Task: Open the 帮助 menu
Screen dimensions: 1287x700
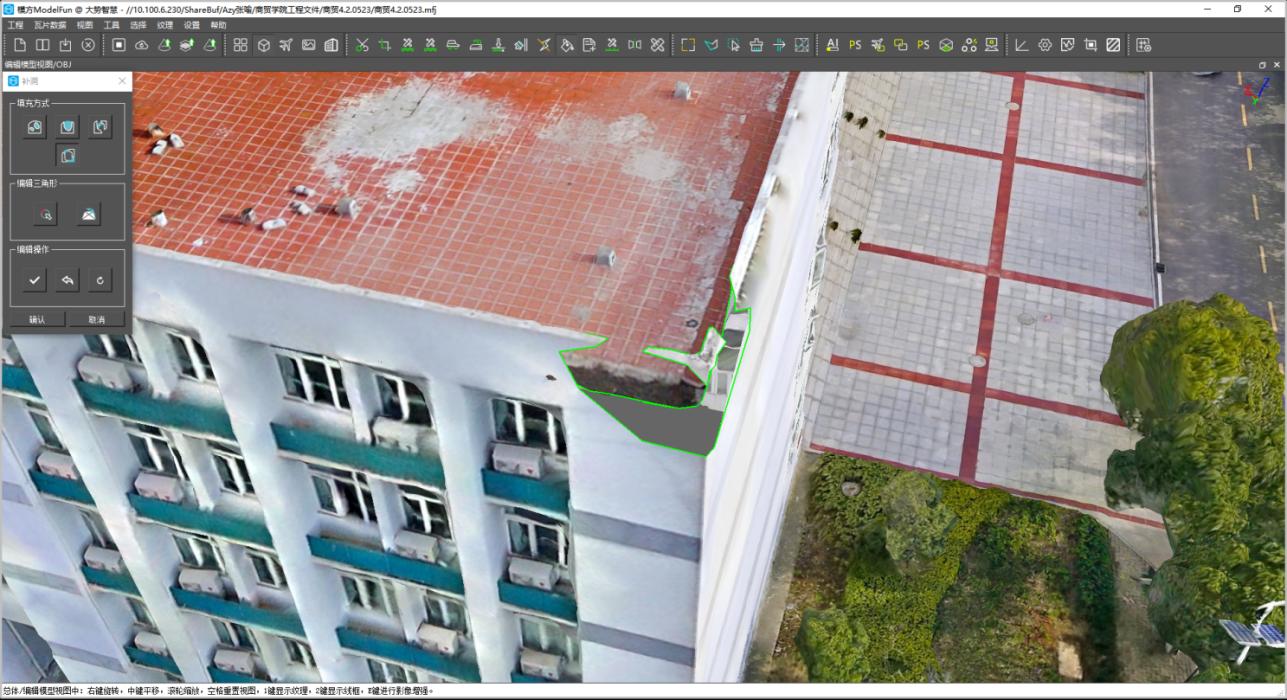Action: 218,24
